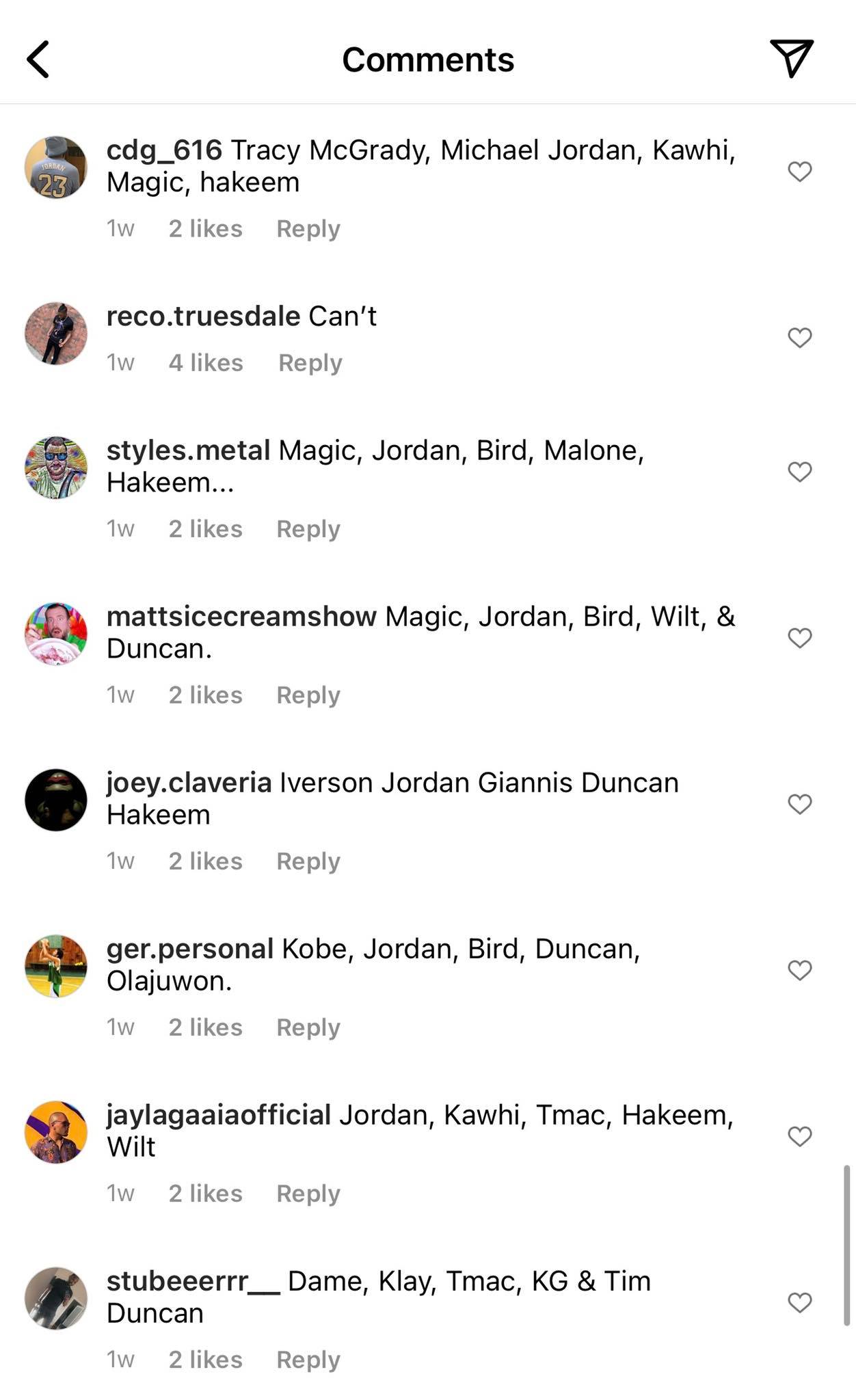
Task: Click the comments scrollbar handle
Action: (x=846, y=1246)
